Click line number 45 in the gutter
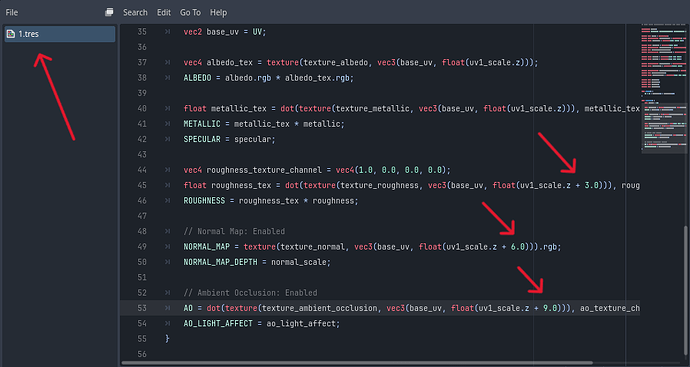The height and width of the screenshot is (367, 690). point(142,185)
